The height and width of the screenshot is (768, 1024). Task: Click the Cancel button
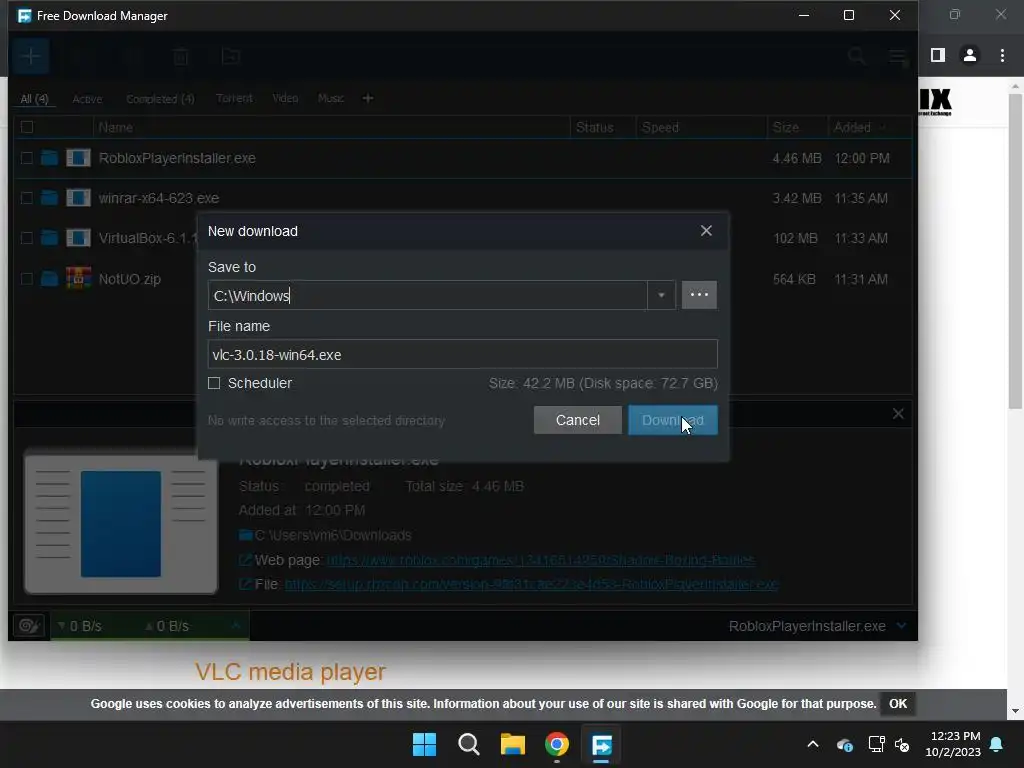pos(577,420)
